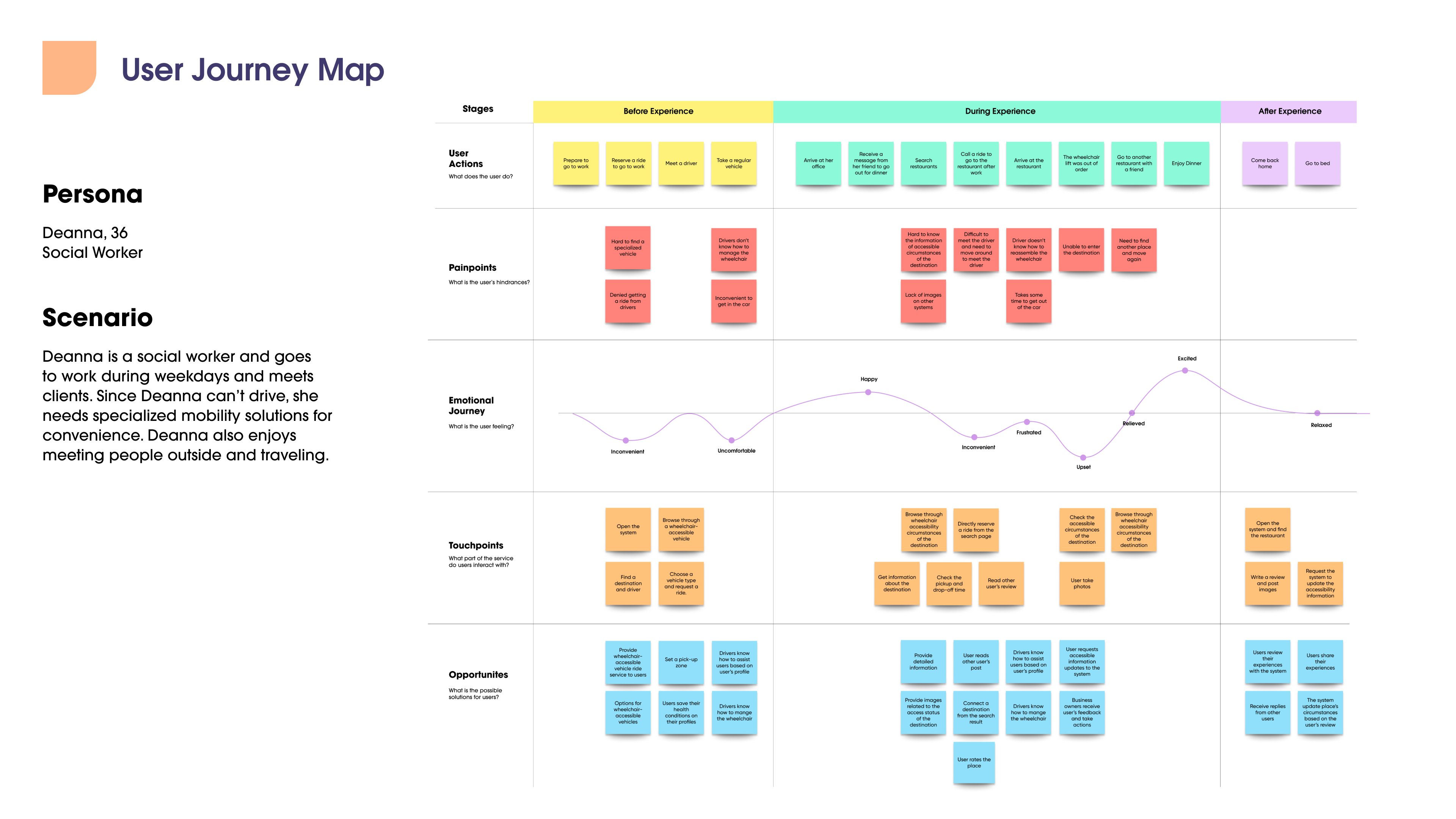The height and width of the screenshot is (819, 1456).
Task: Select the Excited emotion point marker
Action: pos(1185,371)
